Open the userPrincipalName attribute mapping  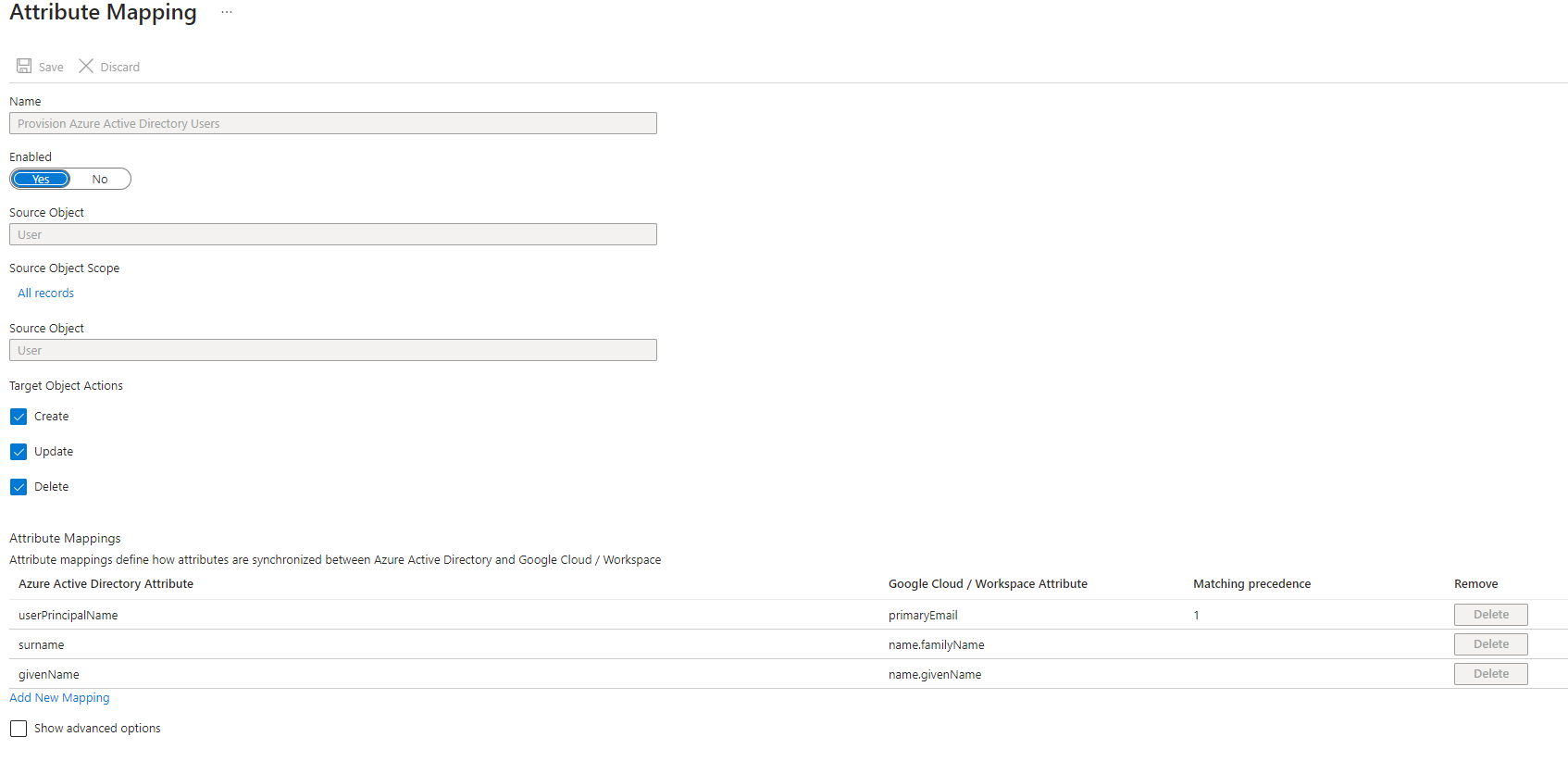pyautogui.click(x=68, y=616)
